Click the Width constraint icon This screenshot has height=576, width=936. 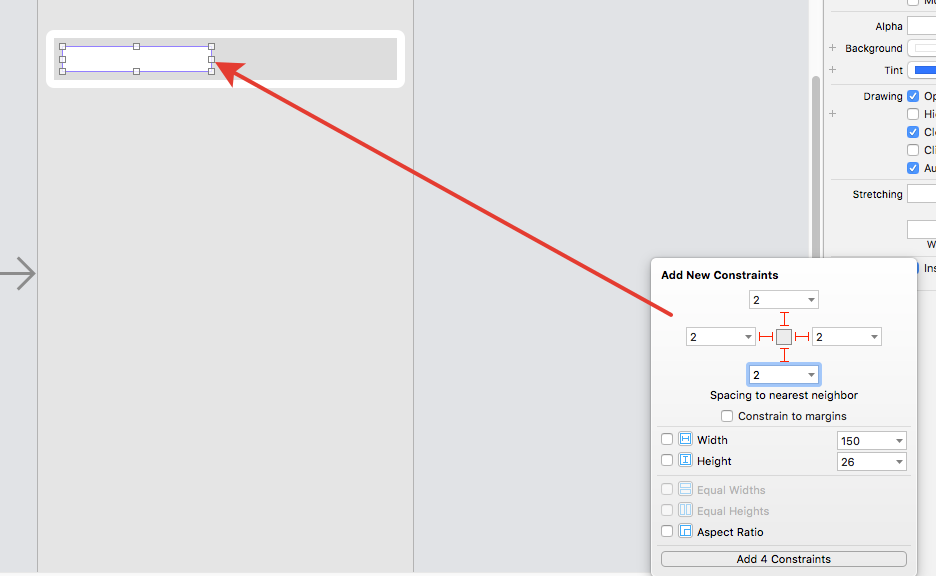pos(685,439)
